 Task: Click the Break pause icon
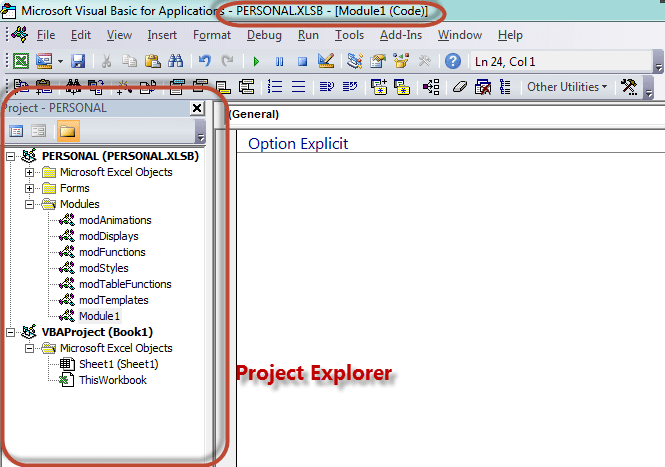coord(279,62)
